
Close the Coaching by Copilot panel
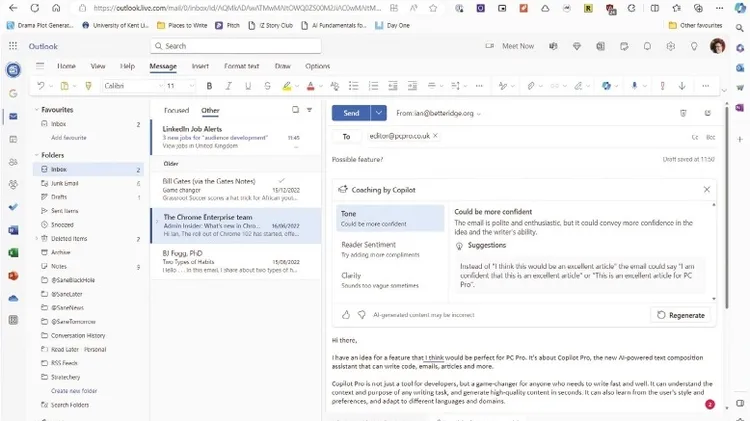(706, 189)
